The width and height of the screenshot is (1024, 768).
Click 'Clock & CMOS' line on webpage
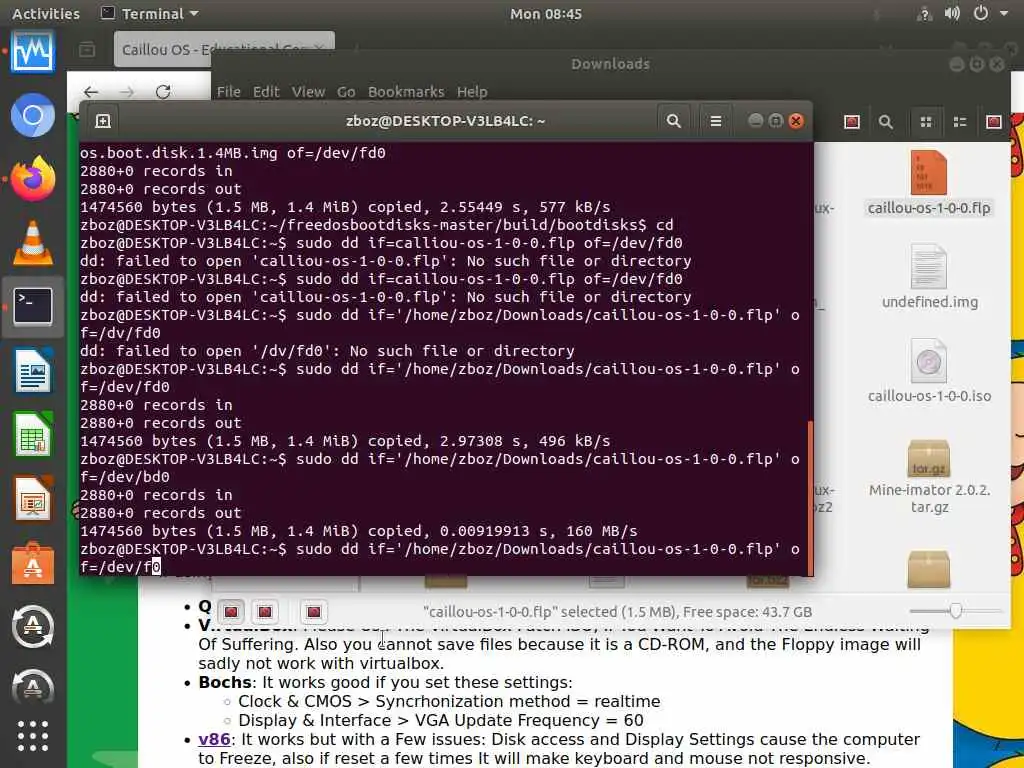click(449, 701)
